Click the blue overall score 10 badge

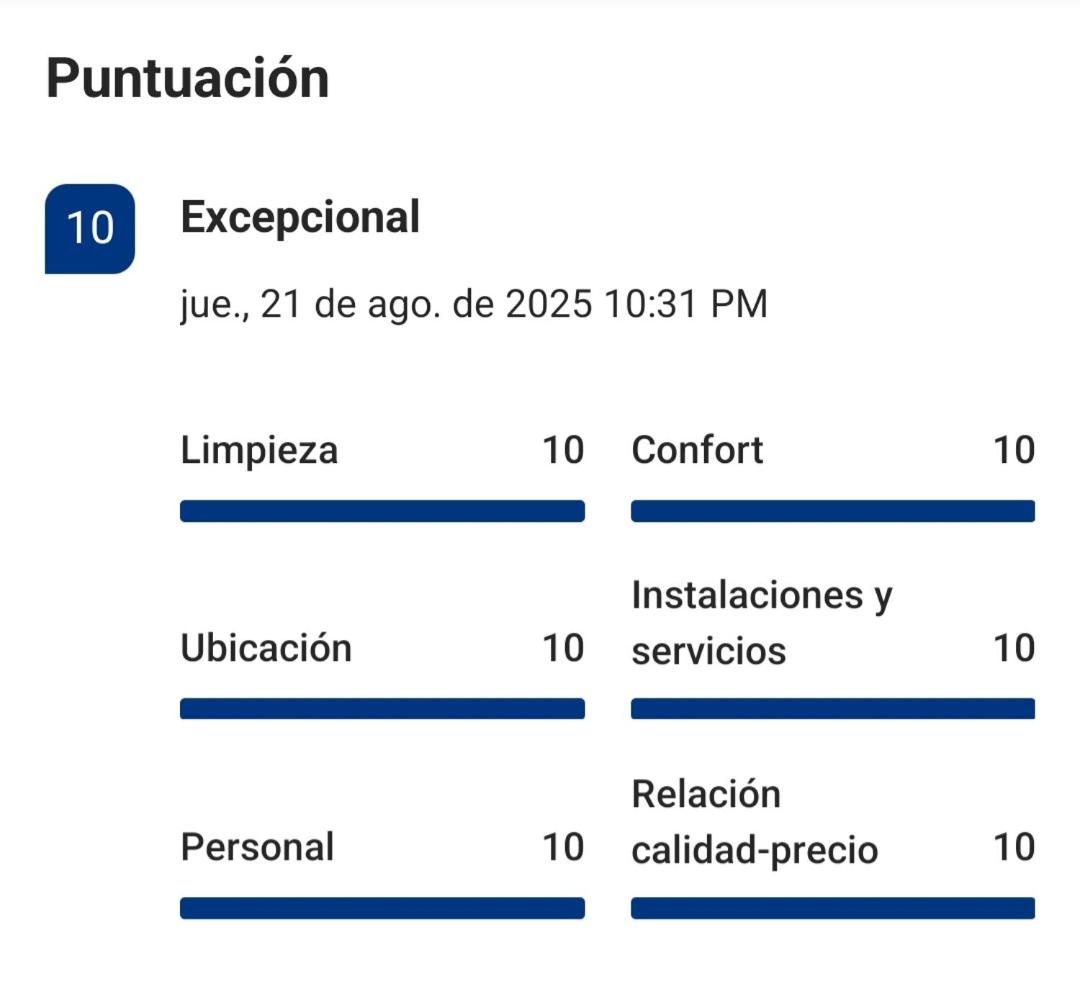point(90,229)
